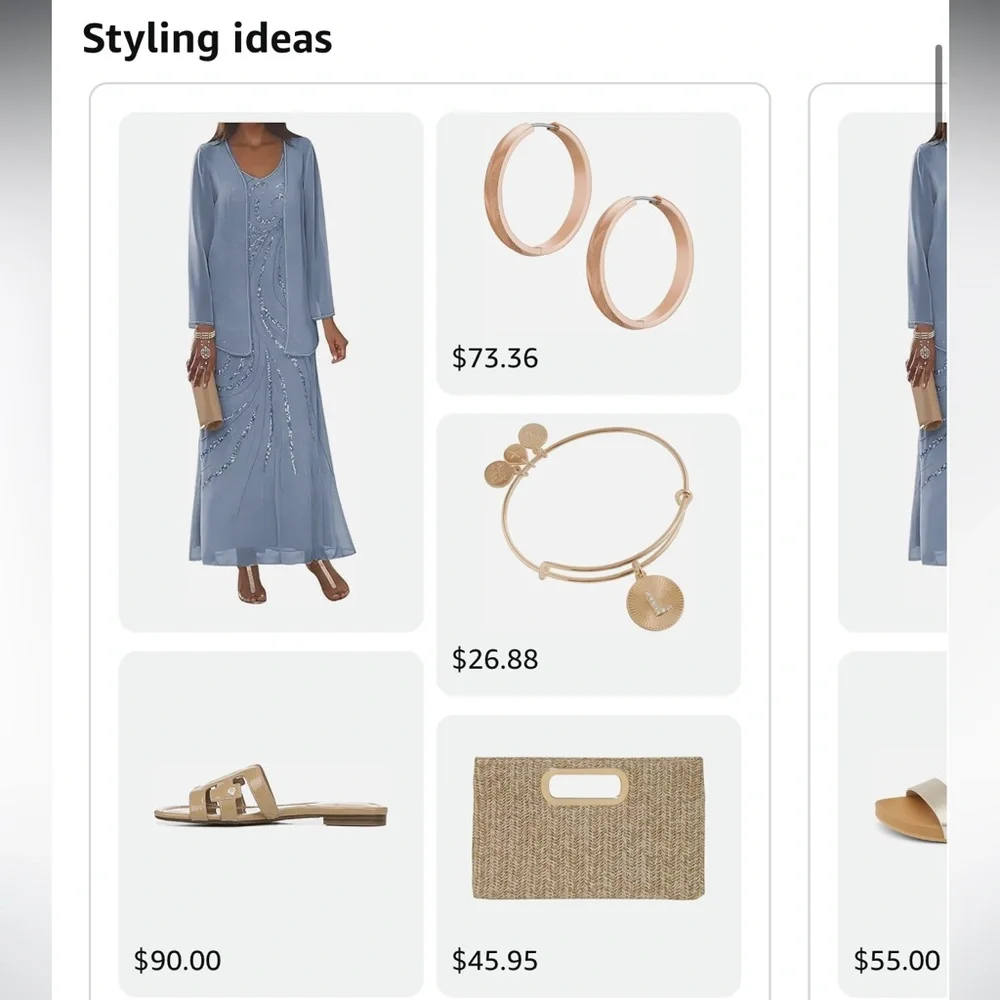Screen dimensions: 1000x1000
Task: Click the $90.00 sandal price
Action: [x=177, y=960]
